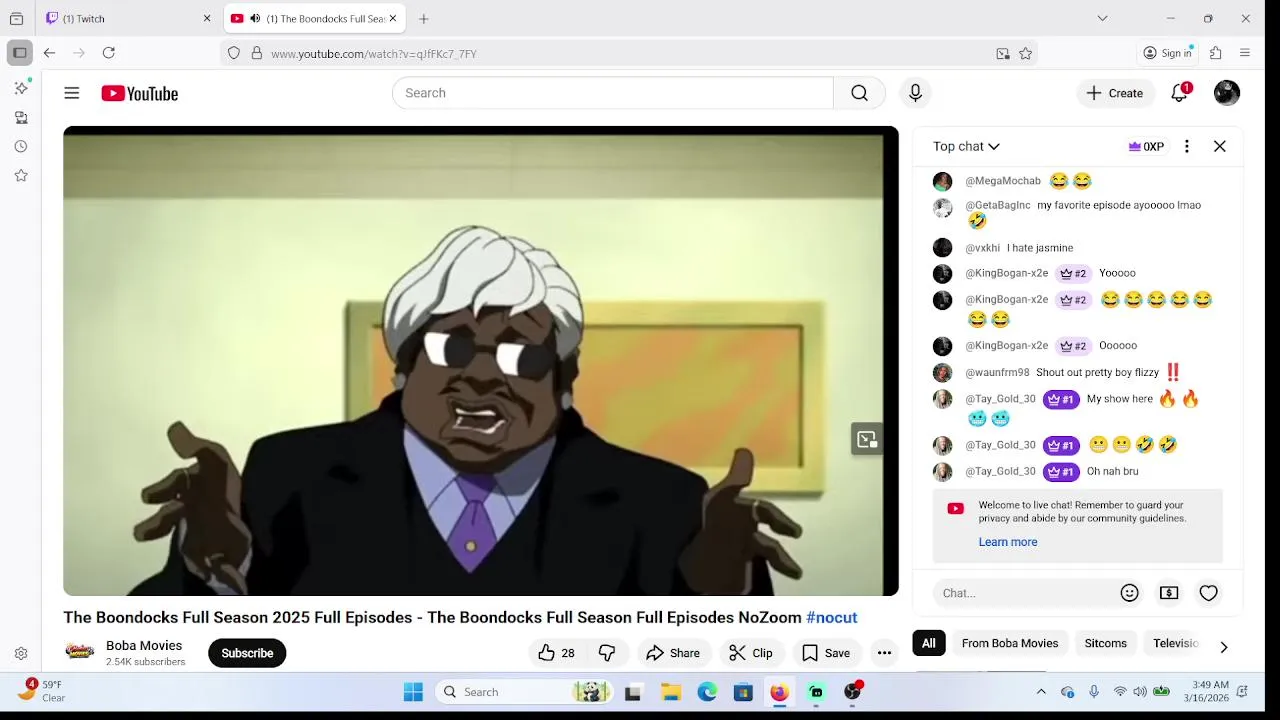Viewport: 1280px width, 720px height.
Task: Send a Super Chat with dollar icon
Action: coord(1169,593)
